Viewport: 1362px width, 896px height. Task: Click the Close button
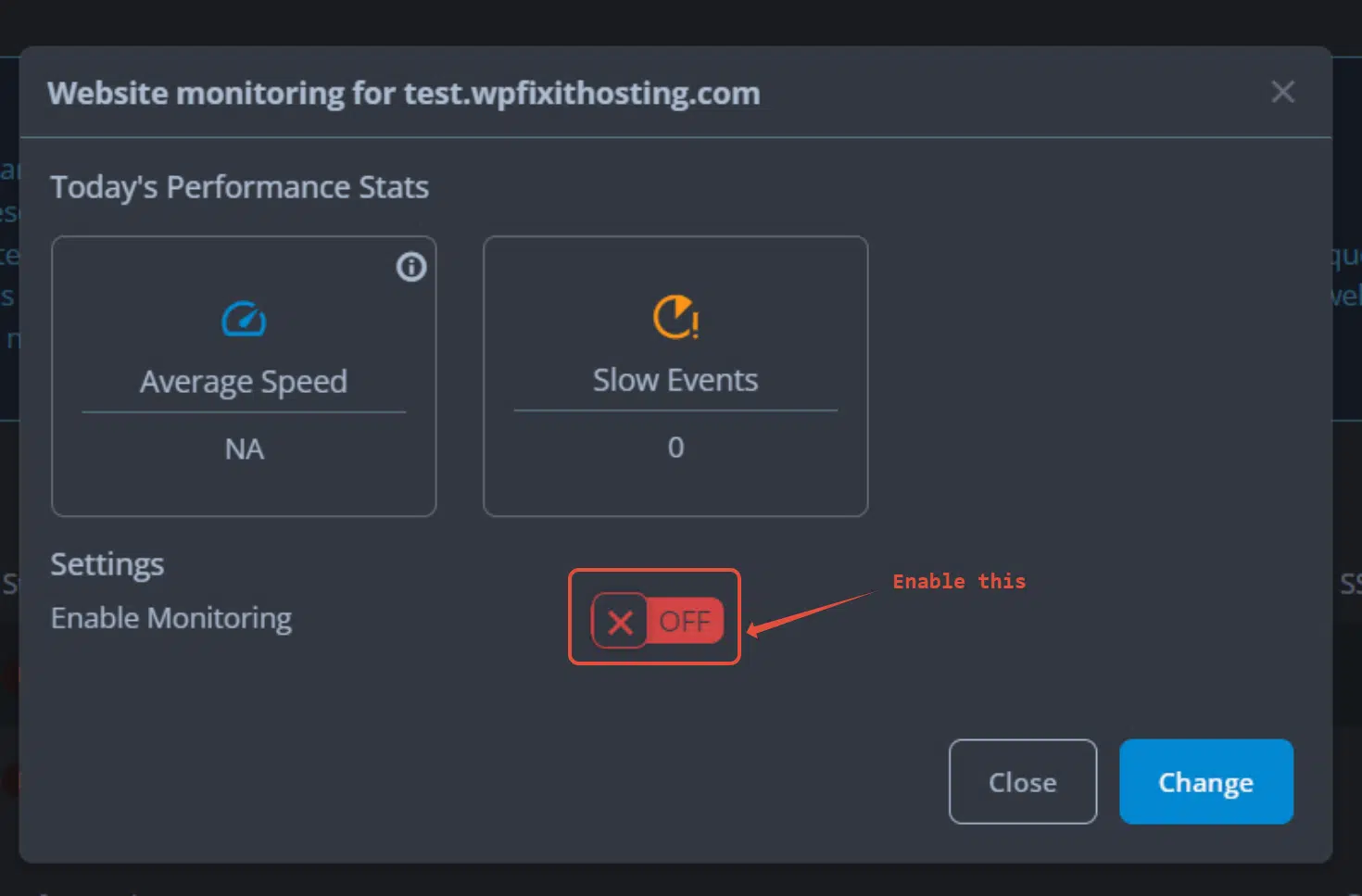[x=1023, y=781]
